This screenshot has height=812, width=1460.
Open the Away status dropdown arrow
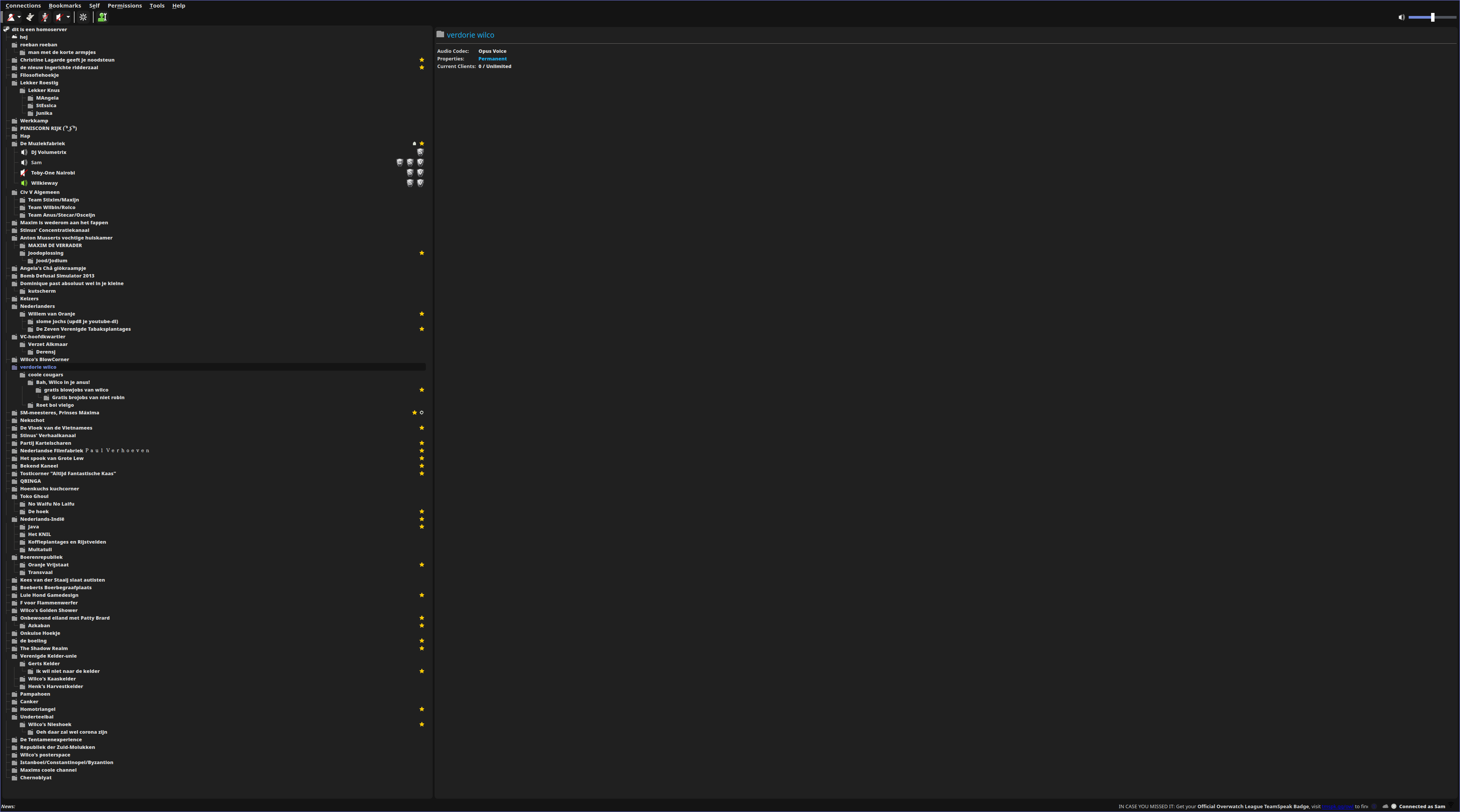tap(19, 17)
